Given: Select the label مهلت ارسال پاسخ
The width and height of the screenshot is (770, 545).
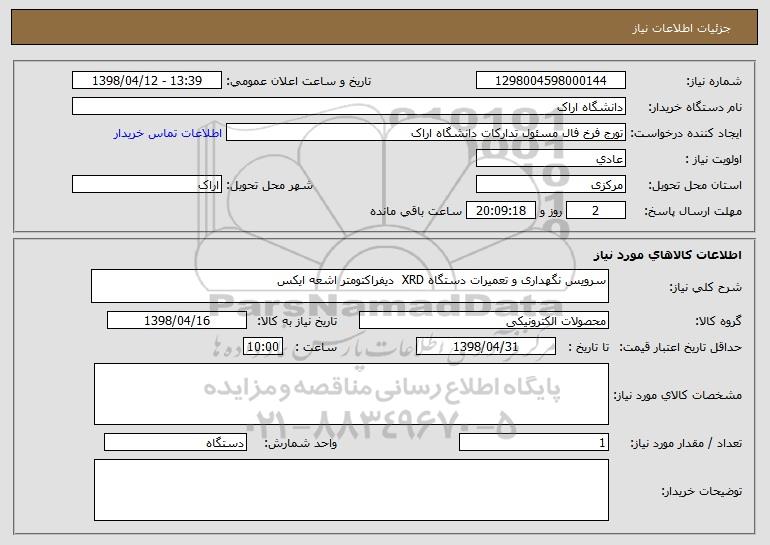Looking at the screenshot, I should (x=693, y=211).
